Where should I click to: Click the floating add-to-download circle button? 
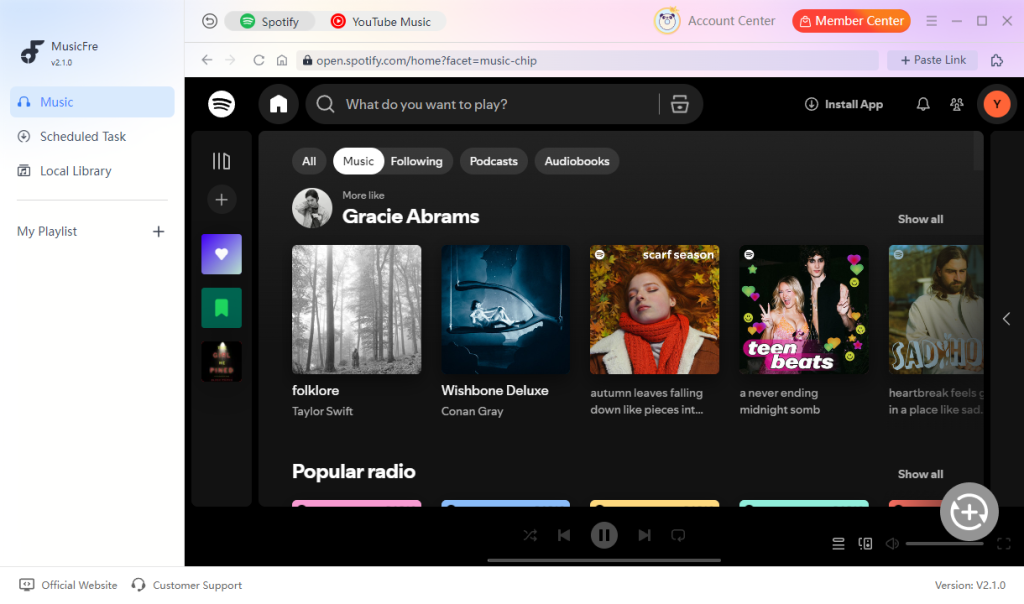tap(968, 511)
